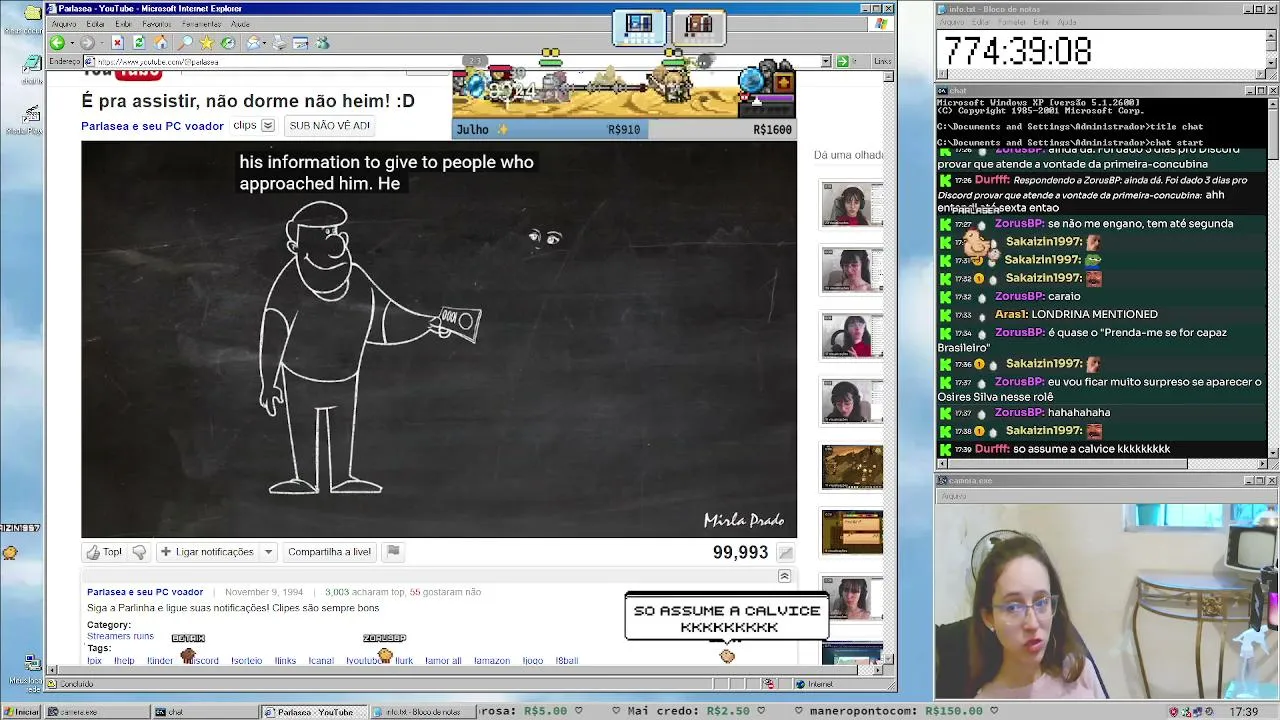This screenshot has width=1280, height=720.
Task: Open the Ligar notificações dropdown arrow
Action: tap(268, 552)
